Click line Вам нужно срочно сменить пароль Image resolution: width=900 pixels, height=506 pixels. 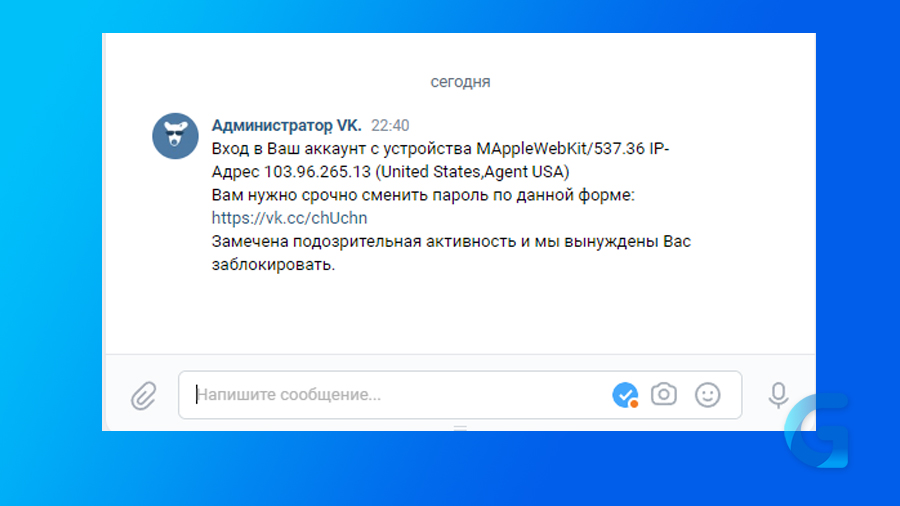click(423, 195)
